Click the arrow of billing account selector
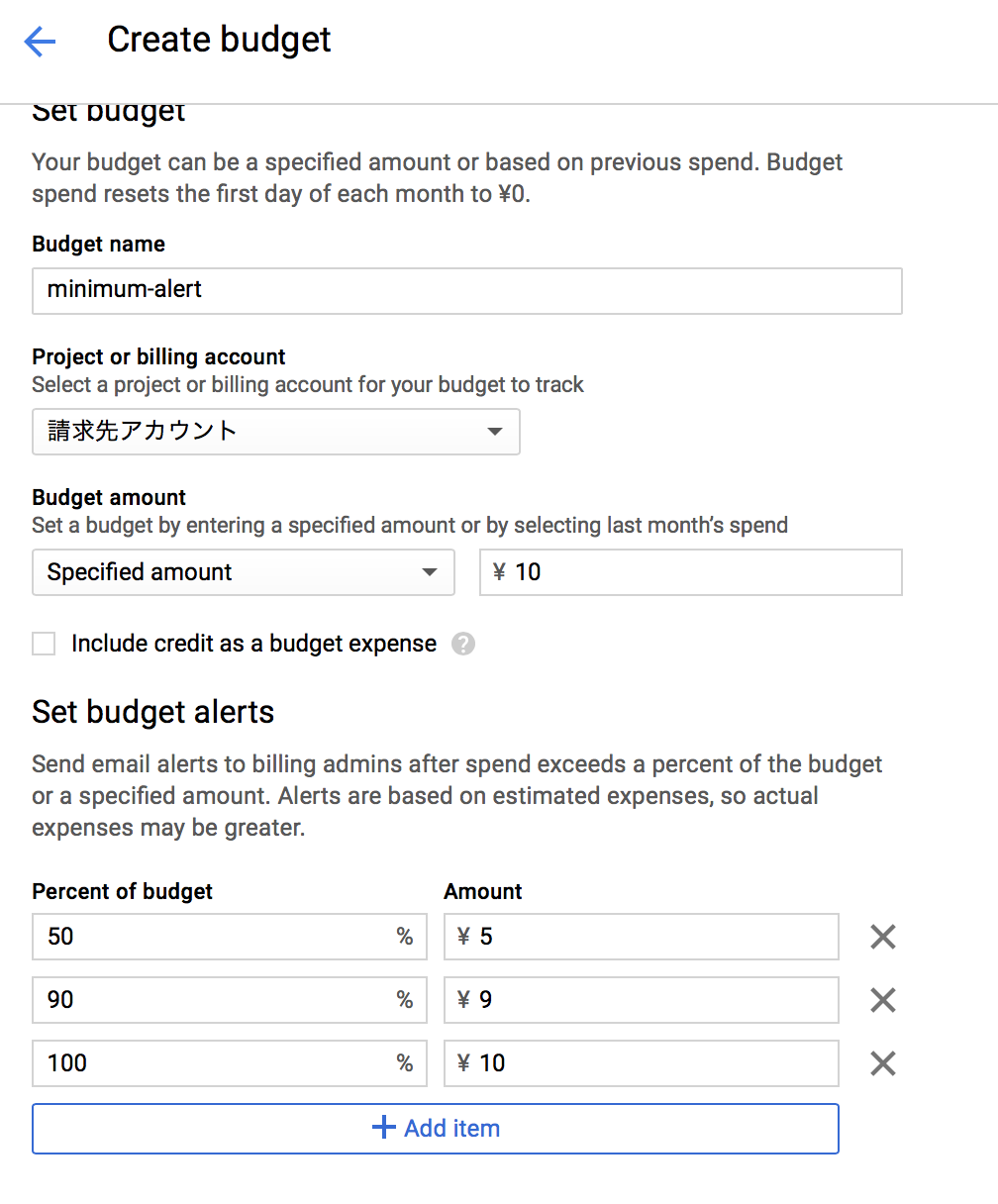This screenshot has width=998, height=1204. [x=495, y=432]
